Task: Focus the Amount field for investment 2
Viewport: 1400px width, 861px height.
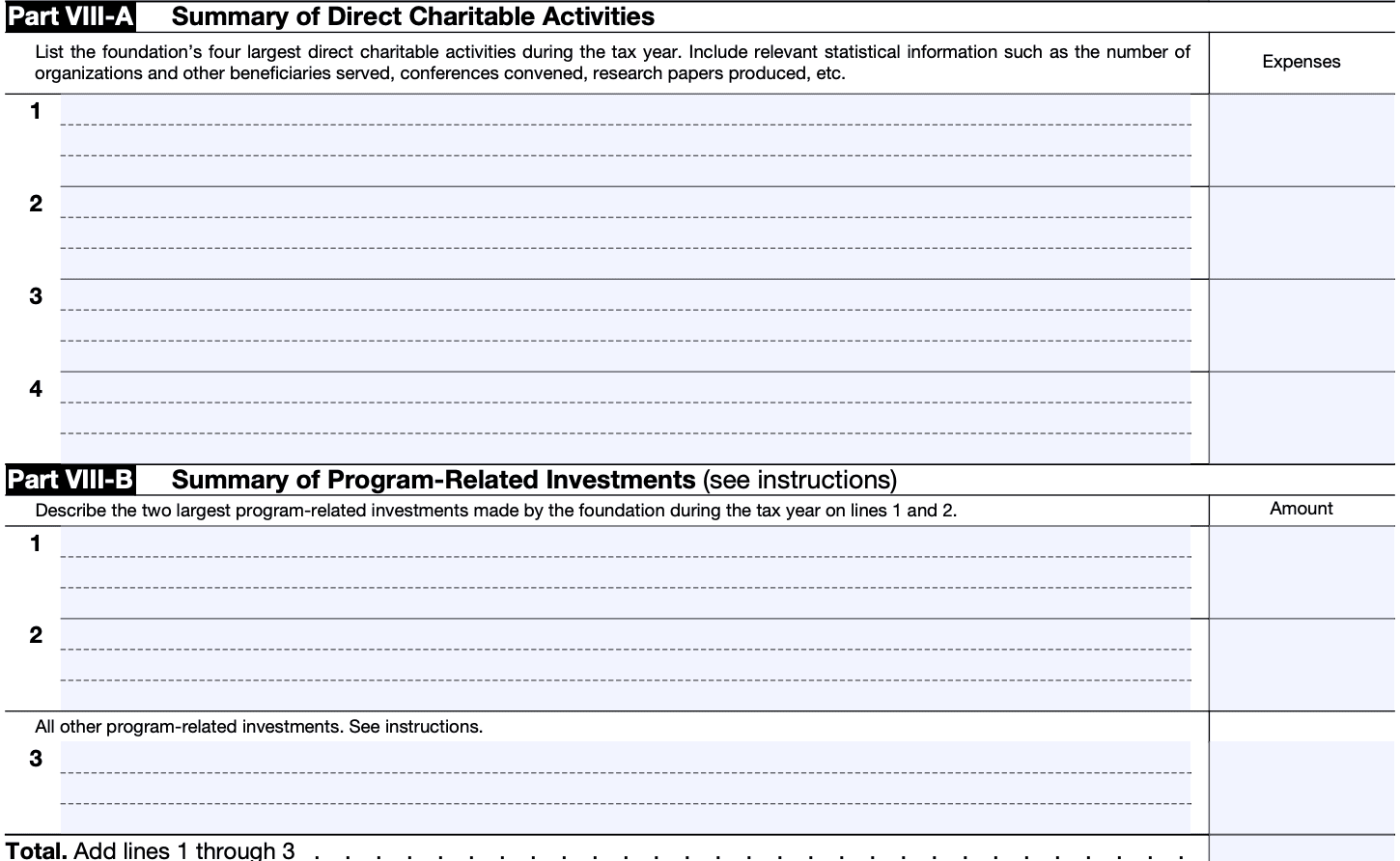Action: pos(1301,665)
